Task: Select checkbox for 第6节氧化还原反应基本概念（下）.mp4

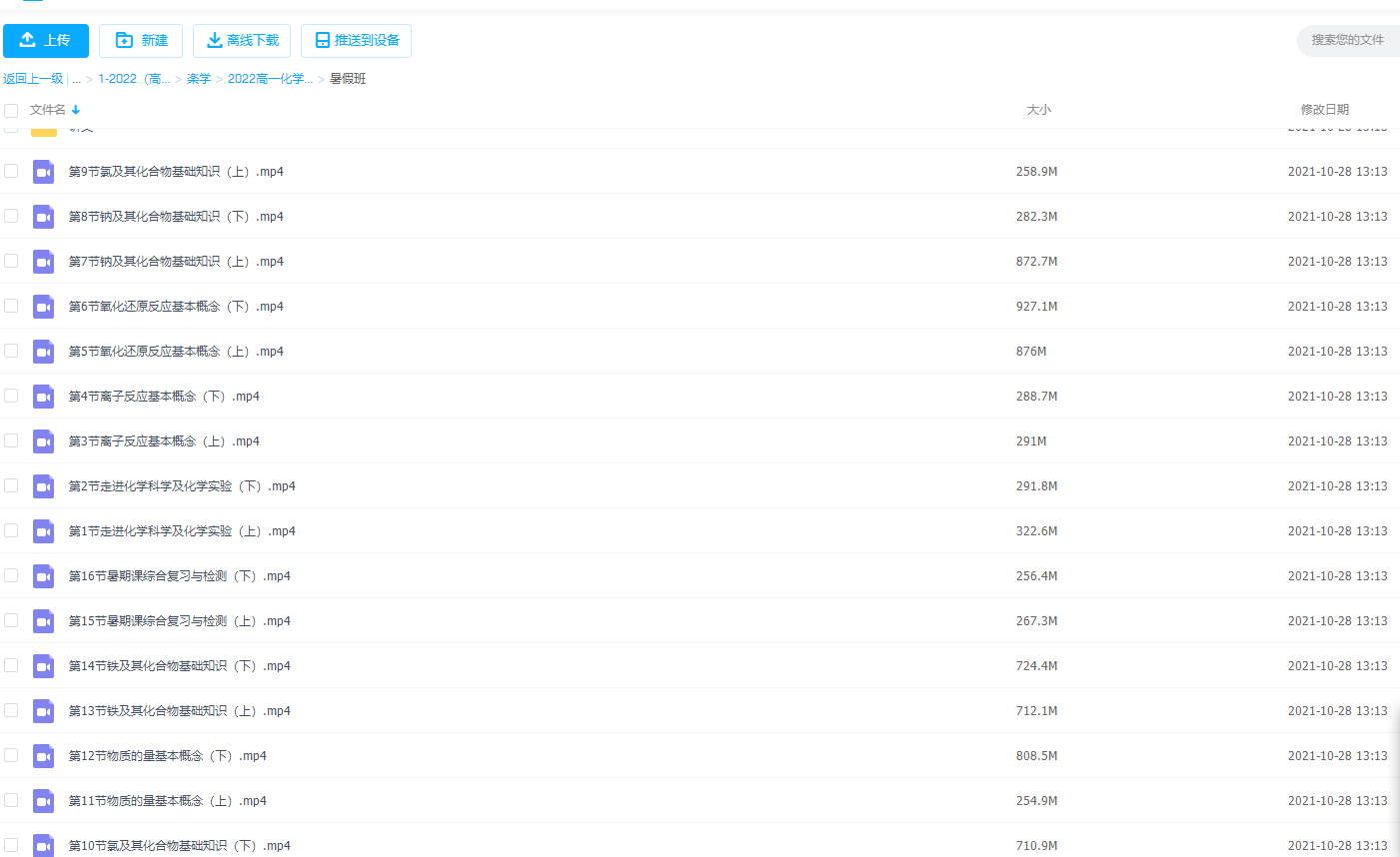Action: point(11,306)
